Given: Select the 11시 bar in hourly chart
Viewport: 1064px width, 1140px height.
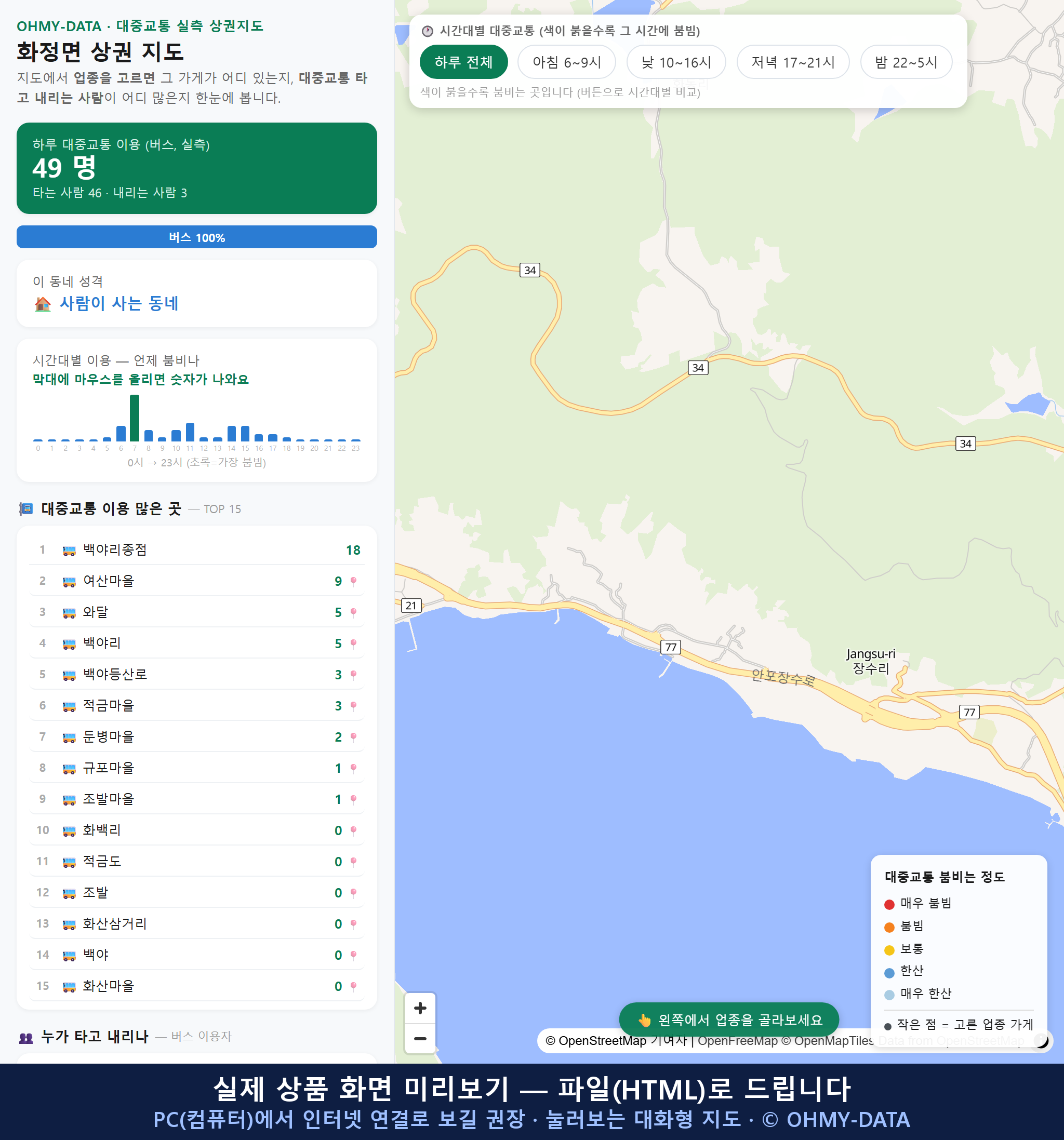Looking at the screenshot, I should tap(190, 432).
